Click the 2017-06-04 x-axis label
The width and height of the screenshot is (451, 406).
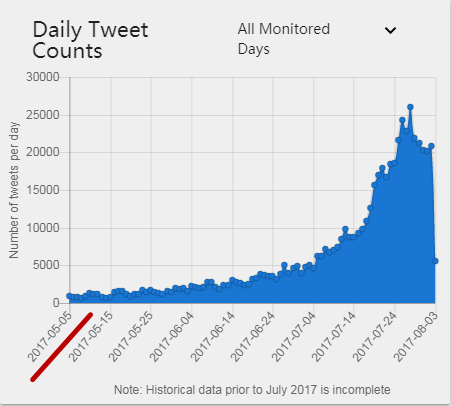(172, 337)
